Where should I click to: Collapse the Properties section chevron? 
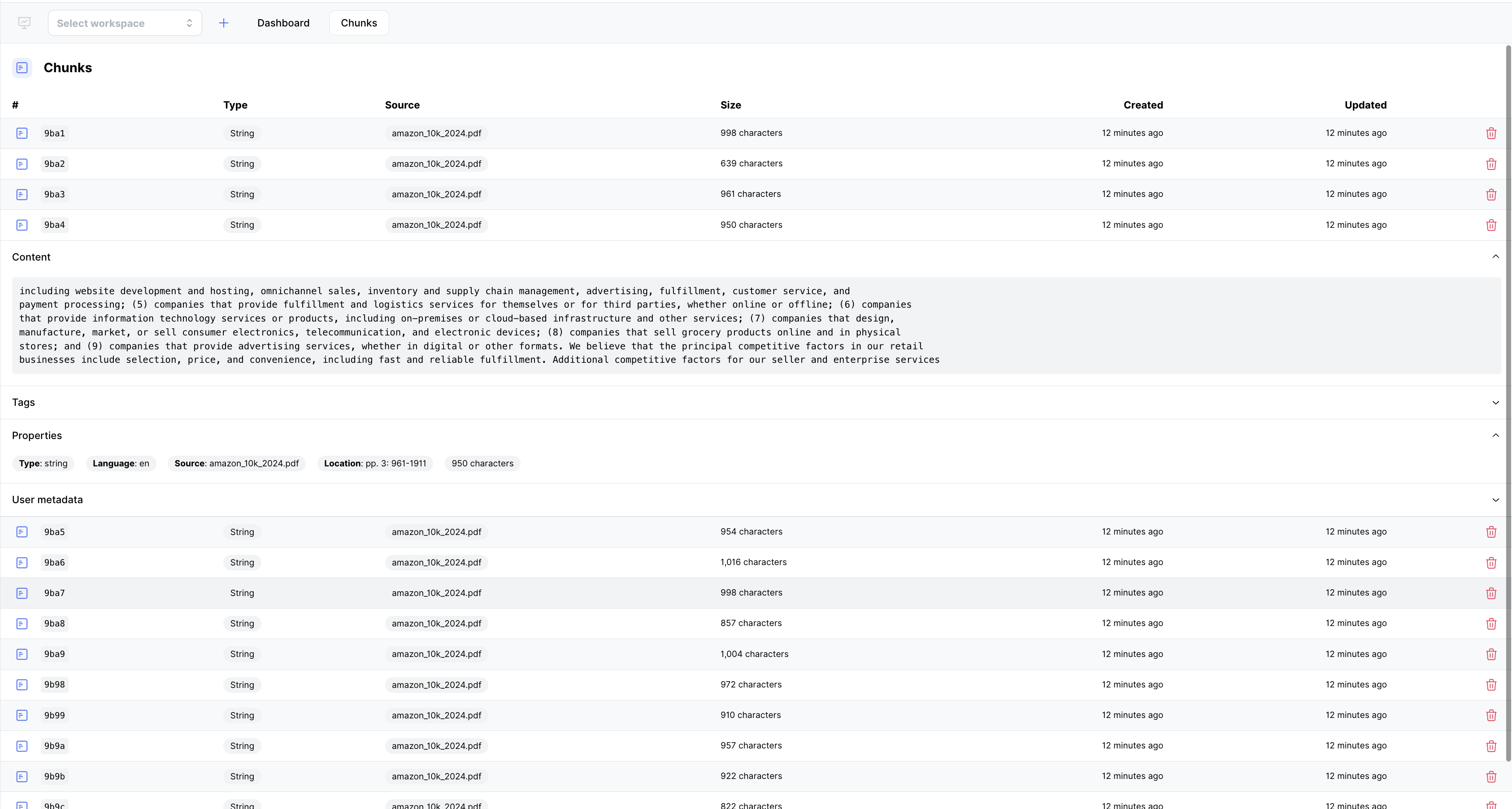point(1495,435)
